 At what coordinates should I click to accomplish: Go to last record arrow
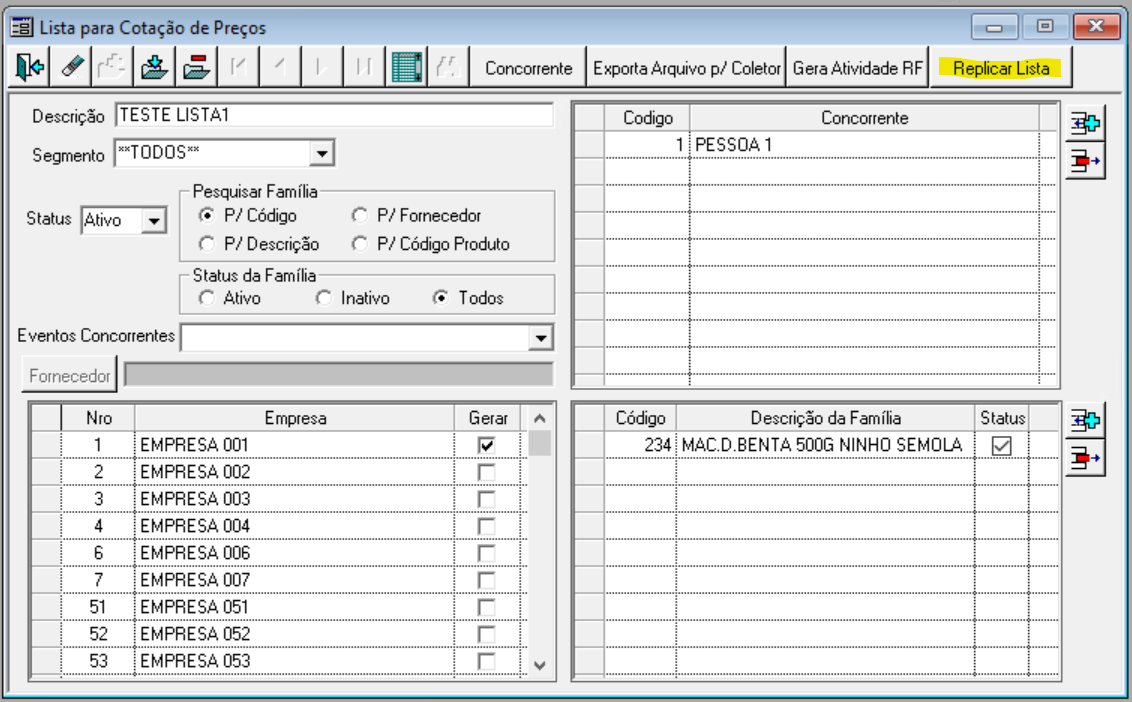364,68
